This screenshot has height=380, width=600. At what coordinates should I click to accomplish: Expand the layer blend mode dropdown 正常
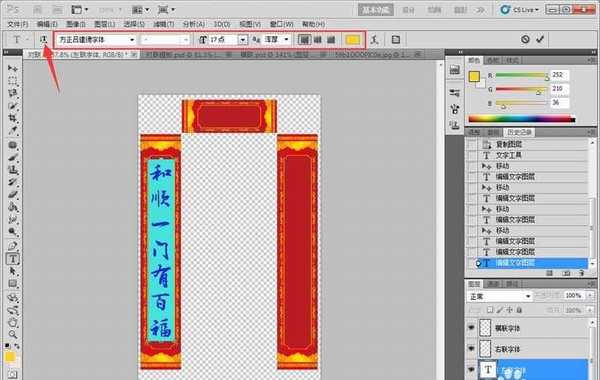point(499,296)
